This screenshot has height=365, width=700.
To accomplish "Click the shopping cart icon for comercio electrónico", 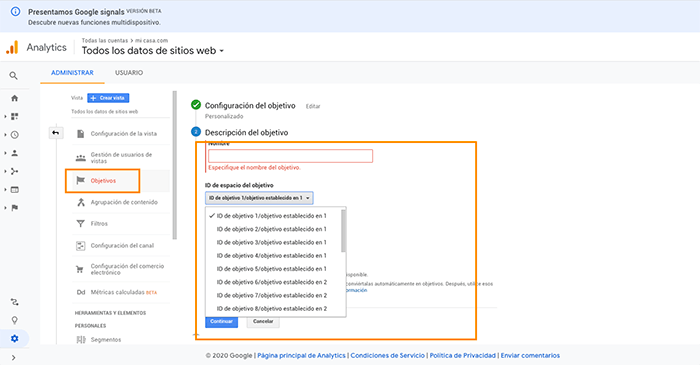I will [80, 269].
